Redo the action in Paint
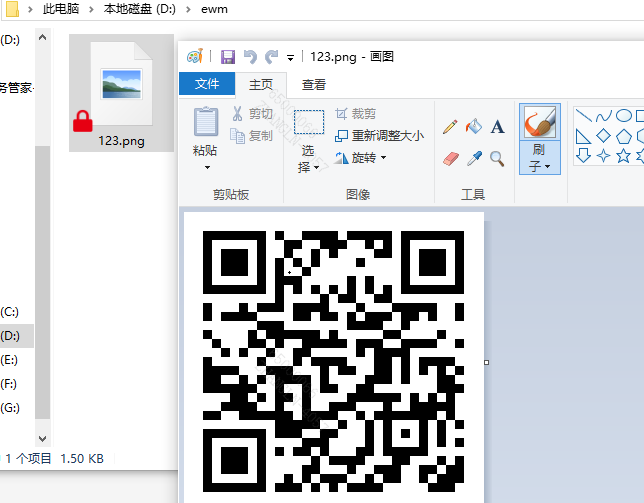 [x=271, y=57]
